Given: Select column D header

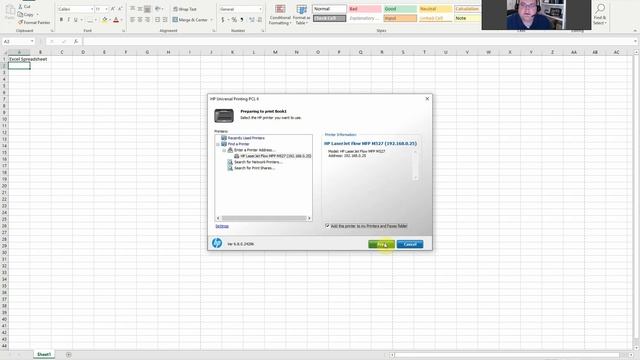Looking at the screenshot, I should pos(83,52).
